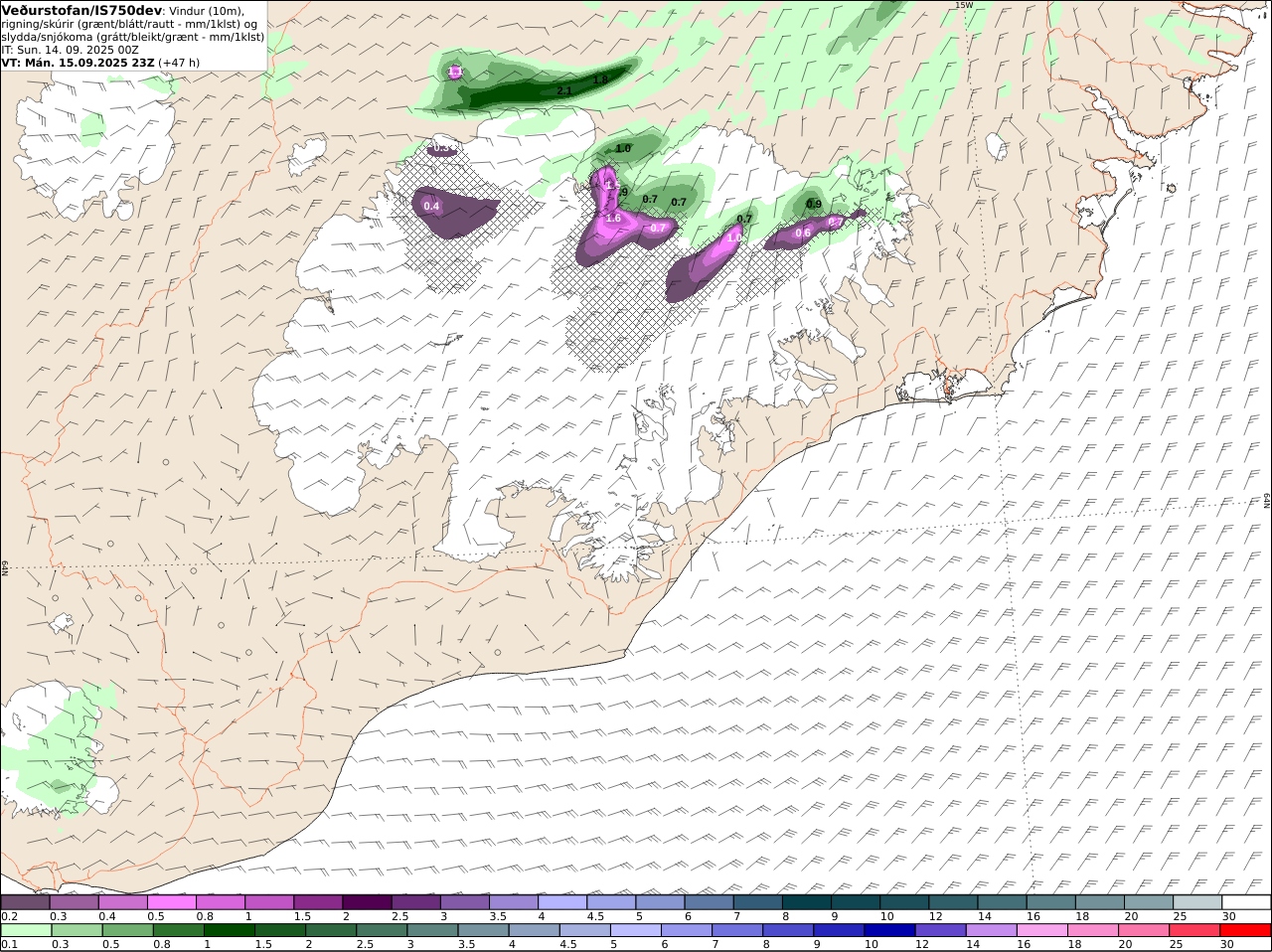Click the IT: Sun. 14. 09. 2025 00Z line

70,50
